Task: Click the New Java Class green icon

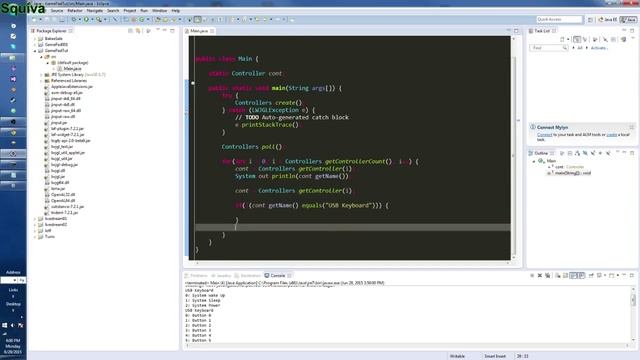Action: point(142,19)
